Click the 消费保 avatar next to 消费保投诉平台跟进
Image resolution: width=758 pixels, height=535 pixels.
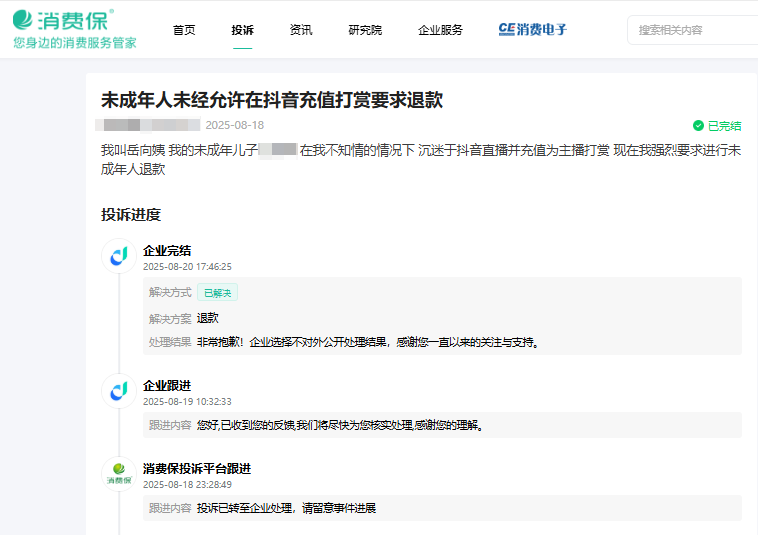119,474
